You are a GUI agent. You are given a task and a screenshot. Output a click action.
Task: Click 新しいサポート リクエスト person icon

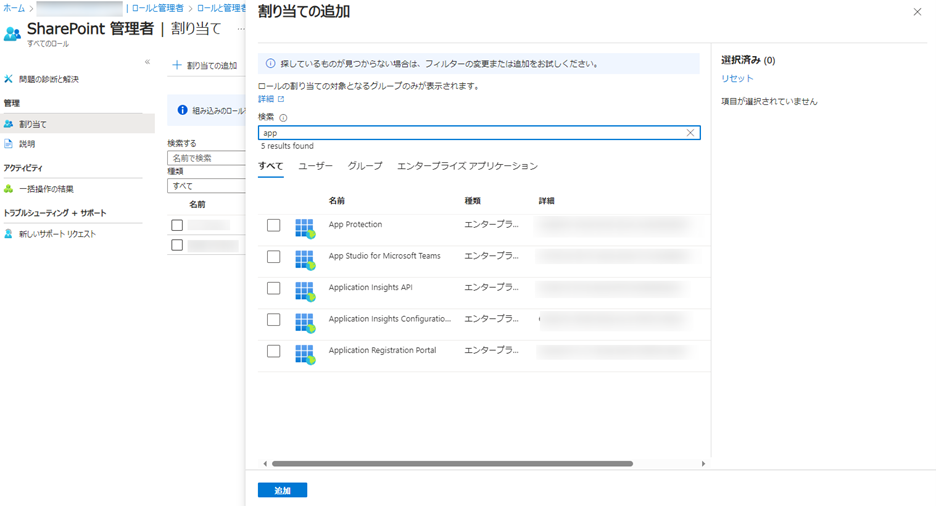pyautogui.click(x=8, y=234)
